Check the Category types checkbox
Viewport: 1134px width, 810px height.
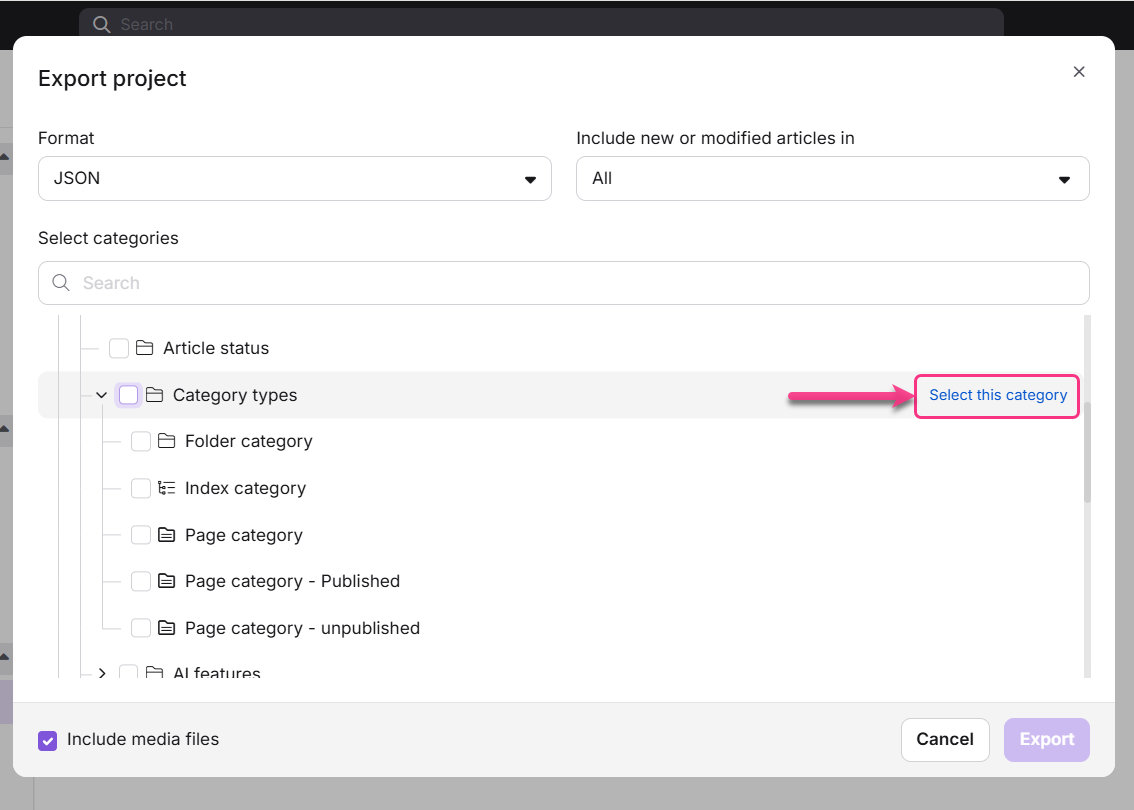(129, 395)
